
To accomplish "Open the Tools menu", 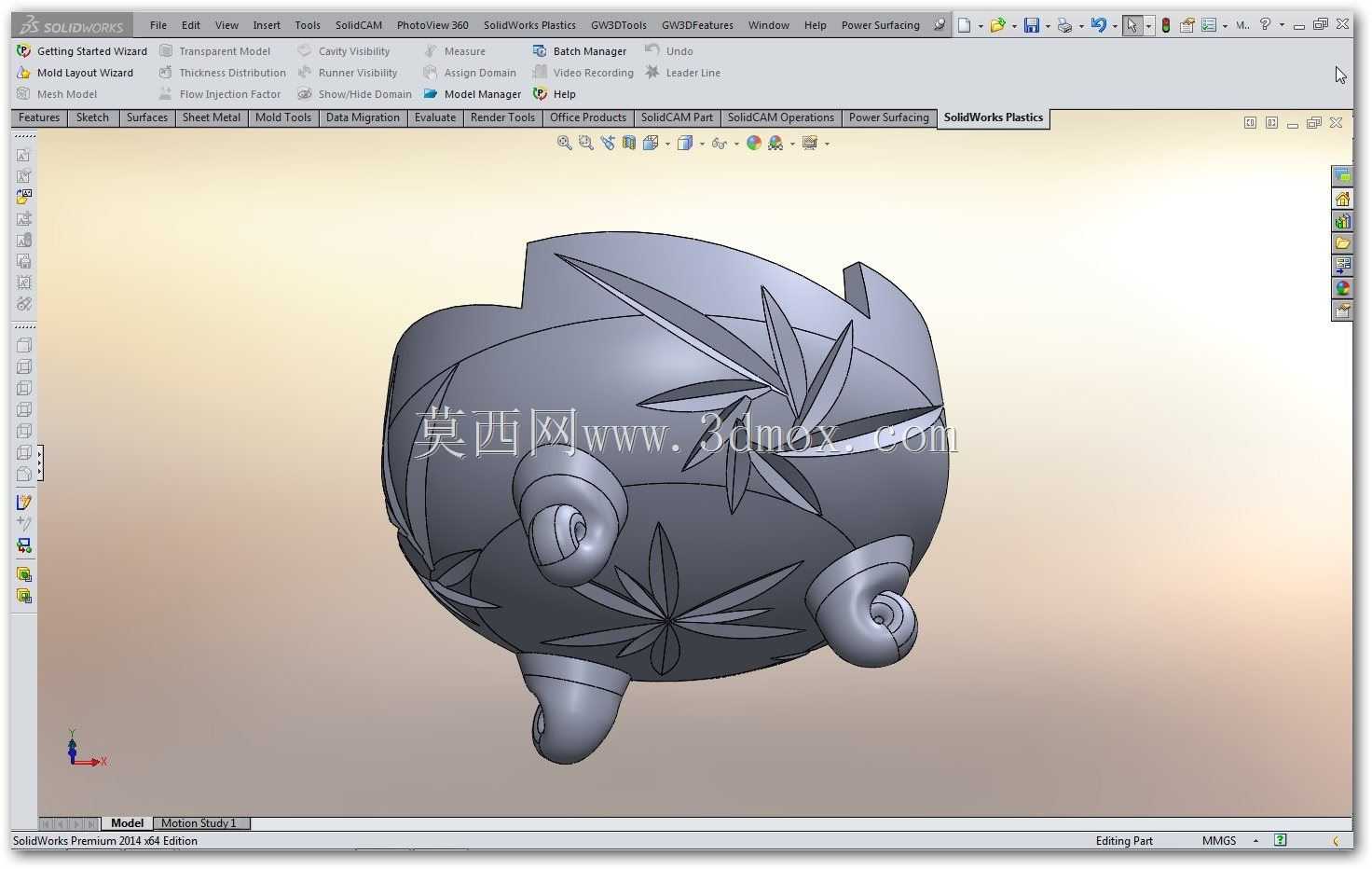I will pyautogui.click(x=308, y=25).
